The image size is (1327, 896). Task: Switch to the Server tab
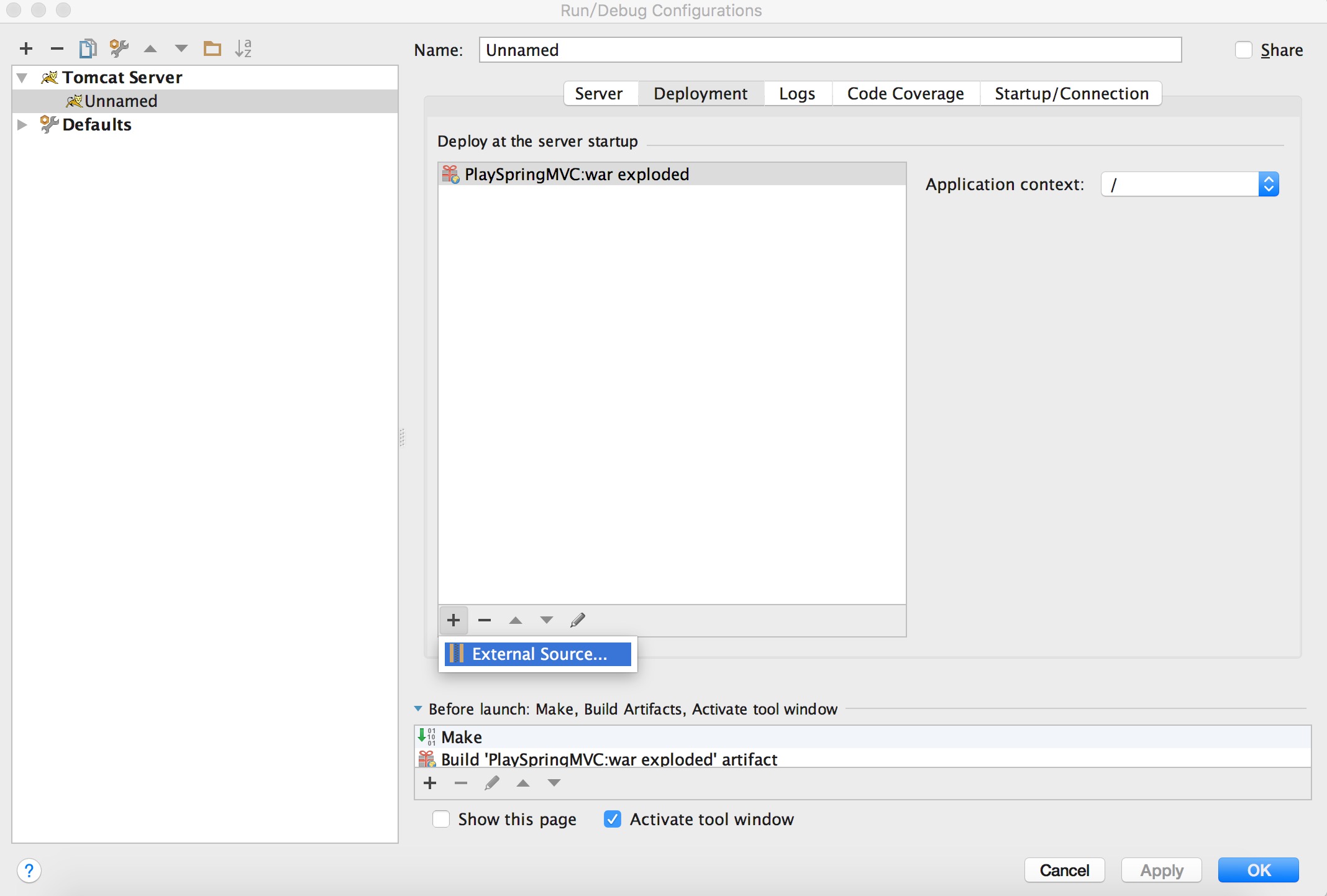coord(598,94)
